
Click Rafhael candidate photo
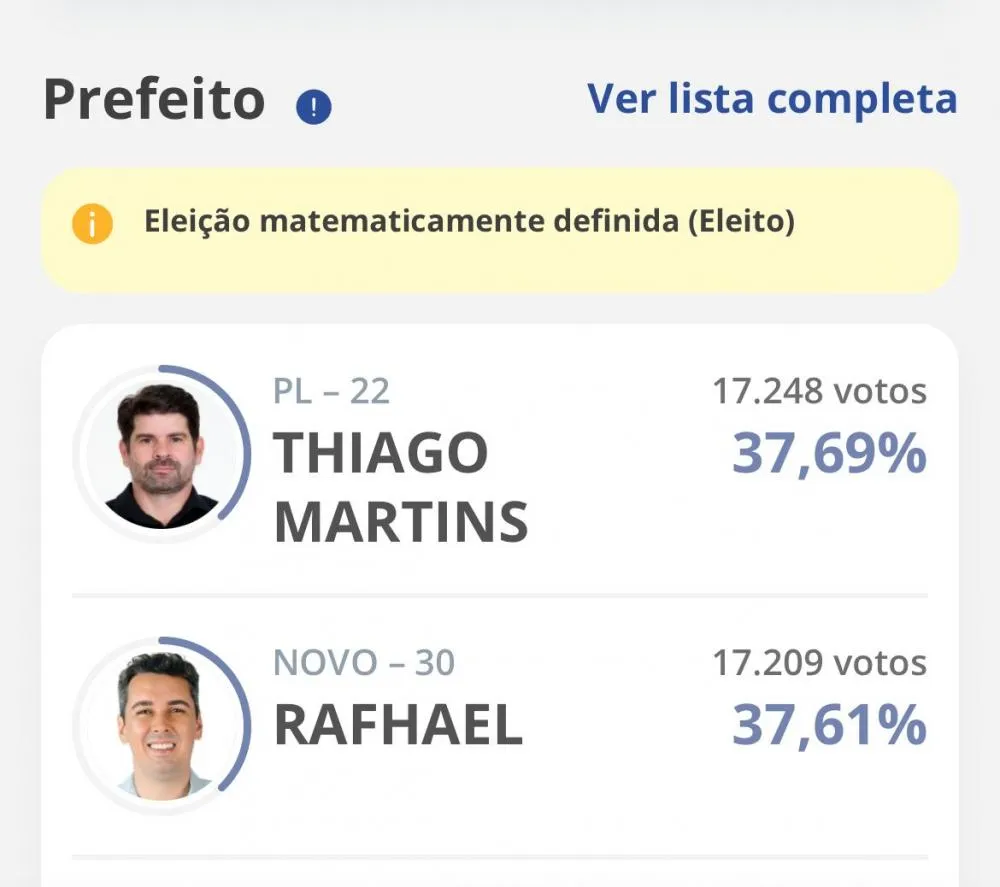pos(161,726)
